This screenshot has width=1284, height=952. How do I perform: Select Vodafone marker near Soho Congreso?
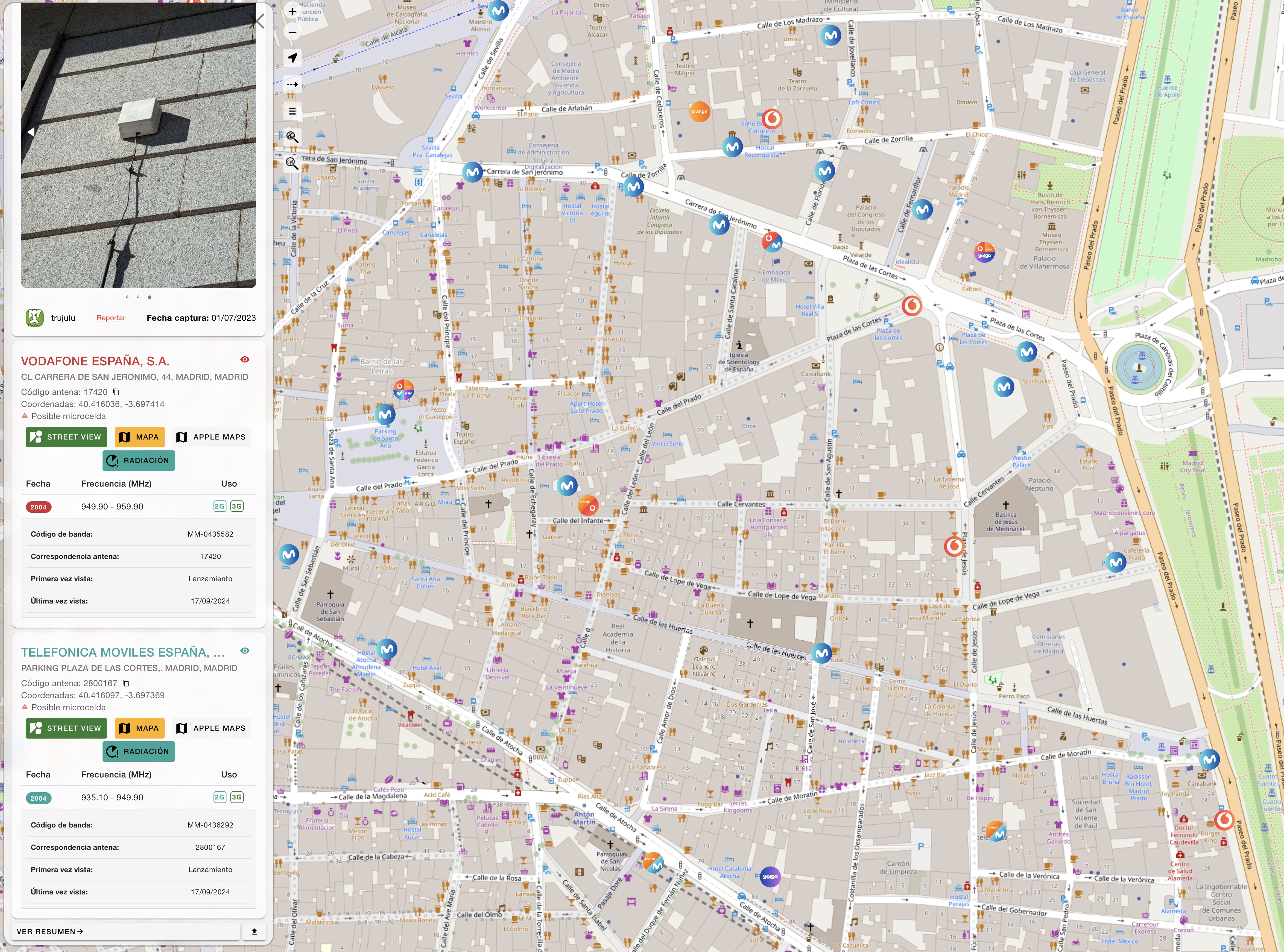(772, 119)
